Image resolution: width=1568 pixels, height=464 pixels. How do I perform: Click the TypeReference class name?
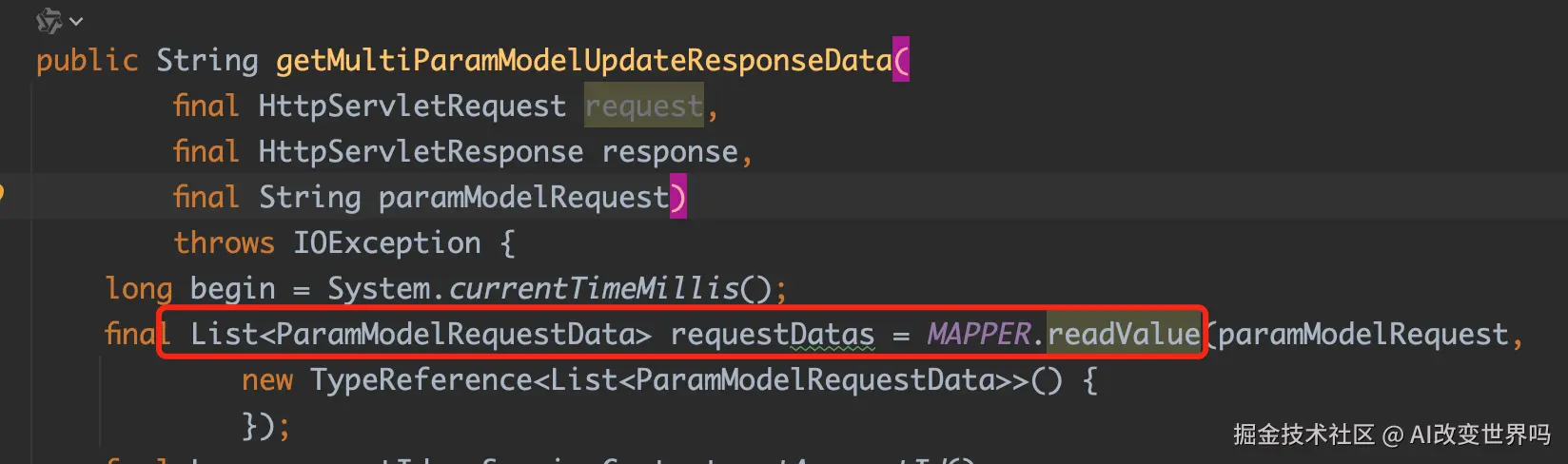click(x=421, y=379)
